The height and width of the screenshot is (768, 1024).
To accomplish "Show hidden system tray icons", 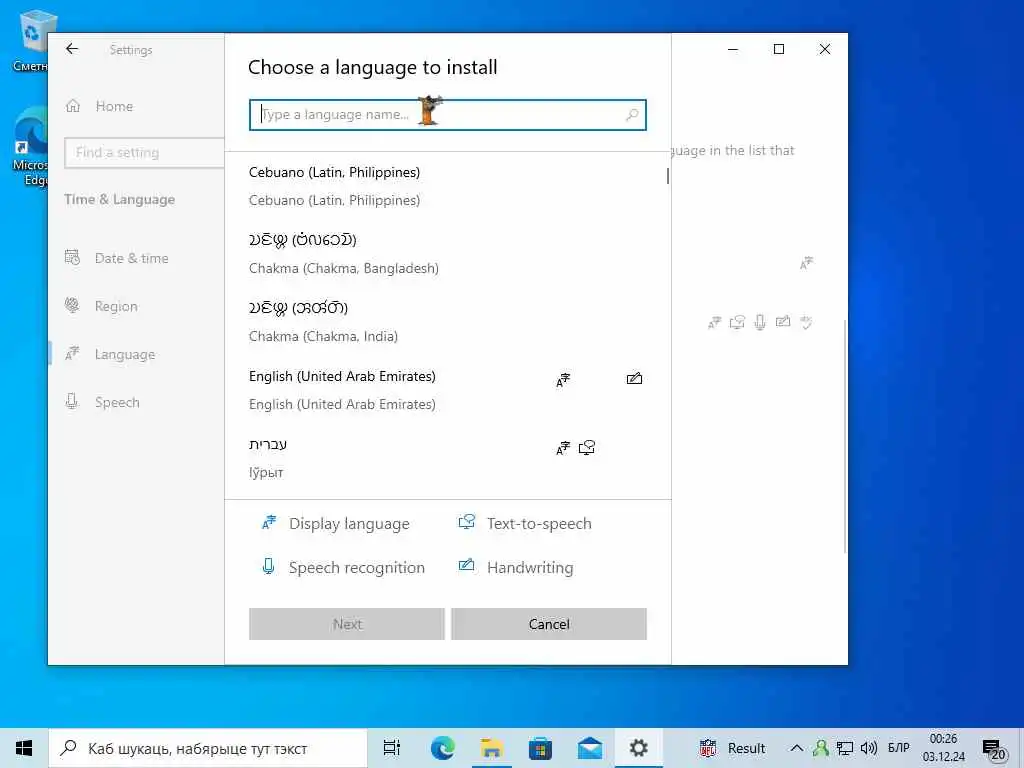I will [797, 748].
